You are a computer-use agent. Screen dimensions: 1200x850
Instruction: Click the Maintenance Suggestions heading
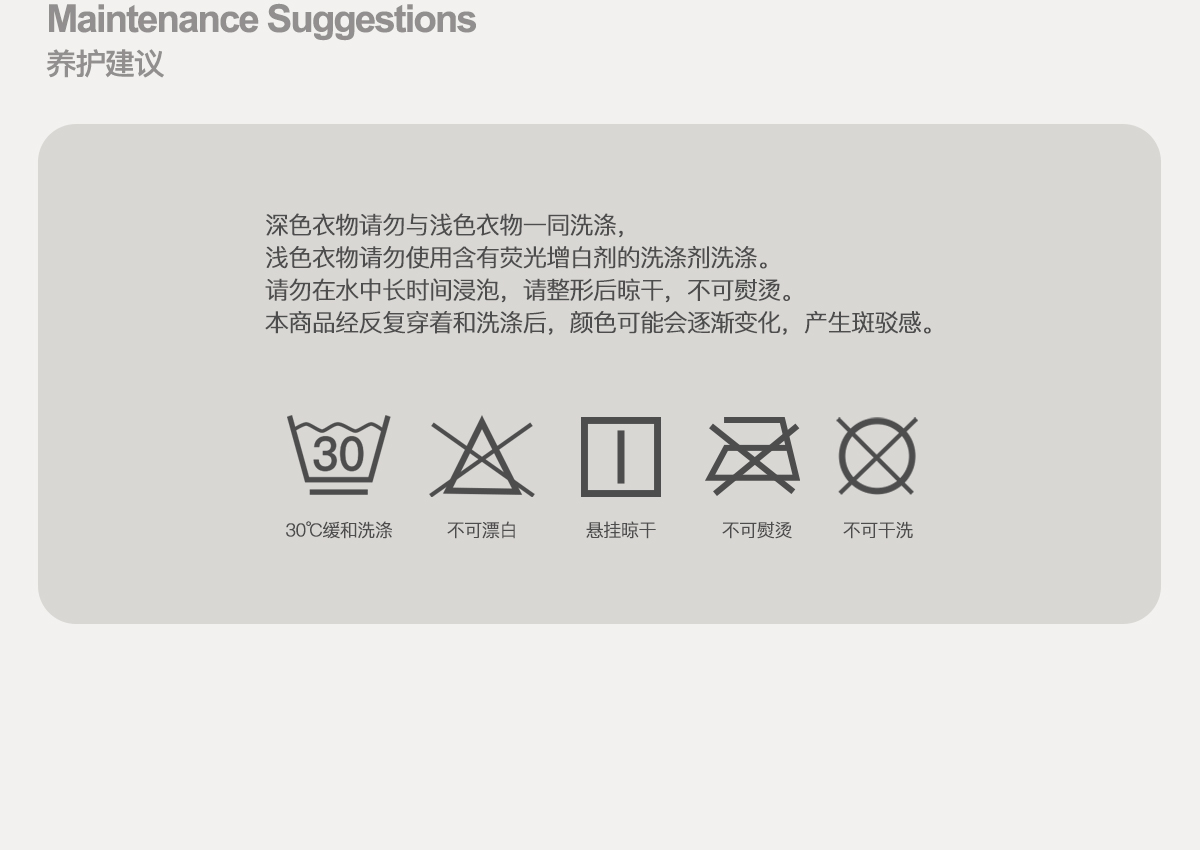click(261, 19)
